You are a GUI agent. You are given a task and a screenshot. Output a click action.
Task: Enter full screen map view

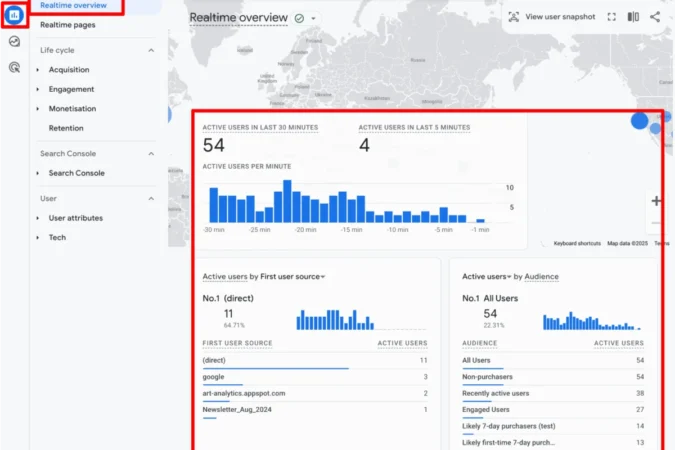[x=611, y=17]
